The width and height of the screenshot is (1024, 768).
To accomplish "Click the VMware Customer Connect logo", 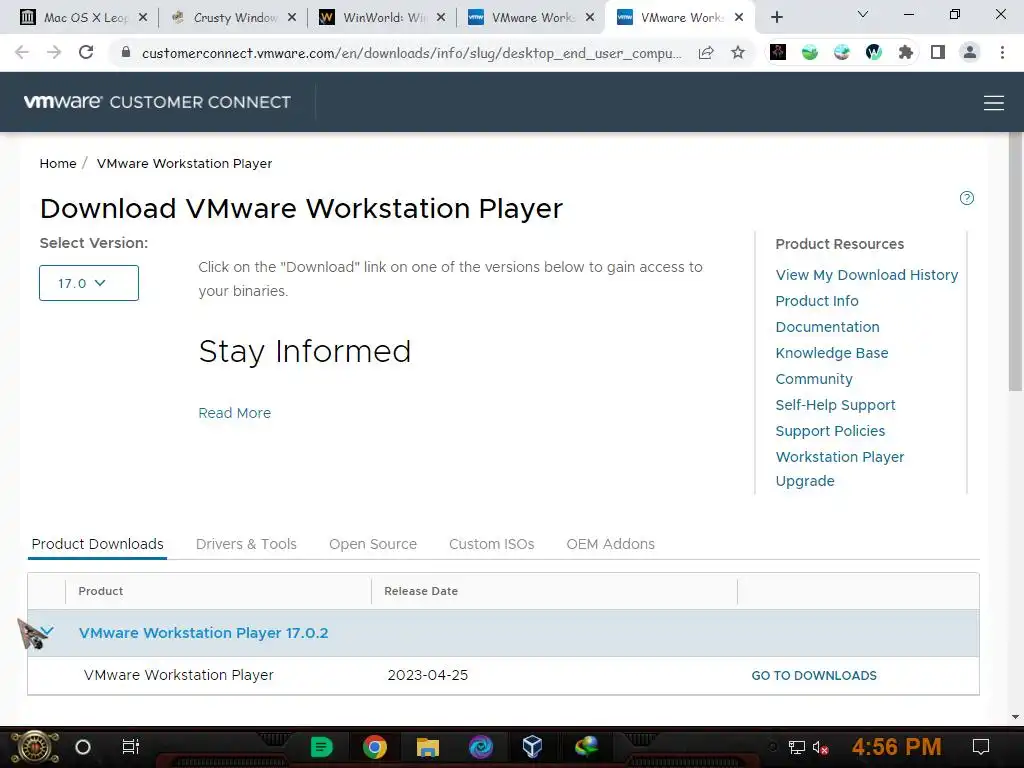I will [x=157, y=102].
